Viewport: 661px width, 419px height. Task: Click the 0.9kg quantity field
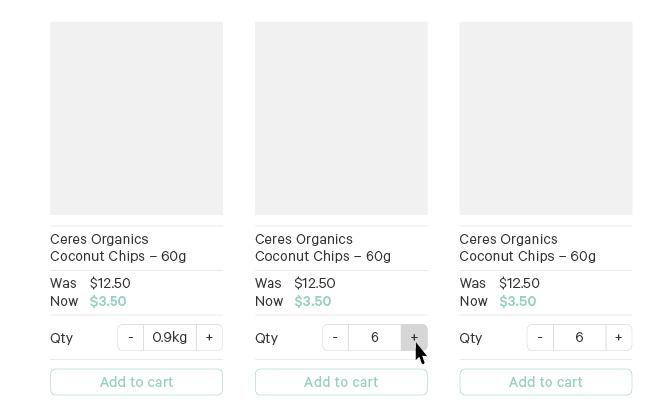[170, 338]
